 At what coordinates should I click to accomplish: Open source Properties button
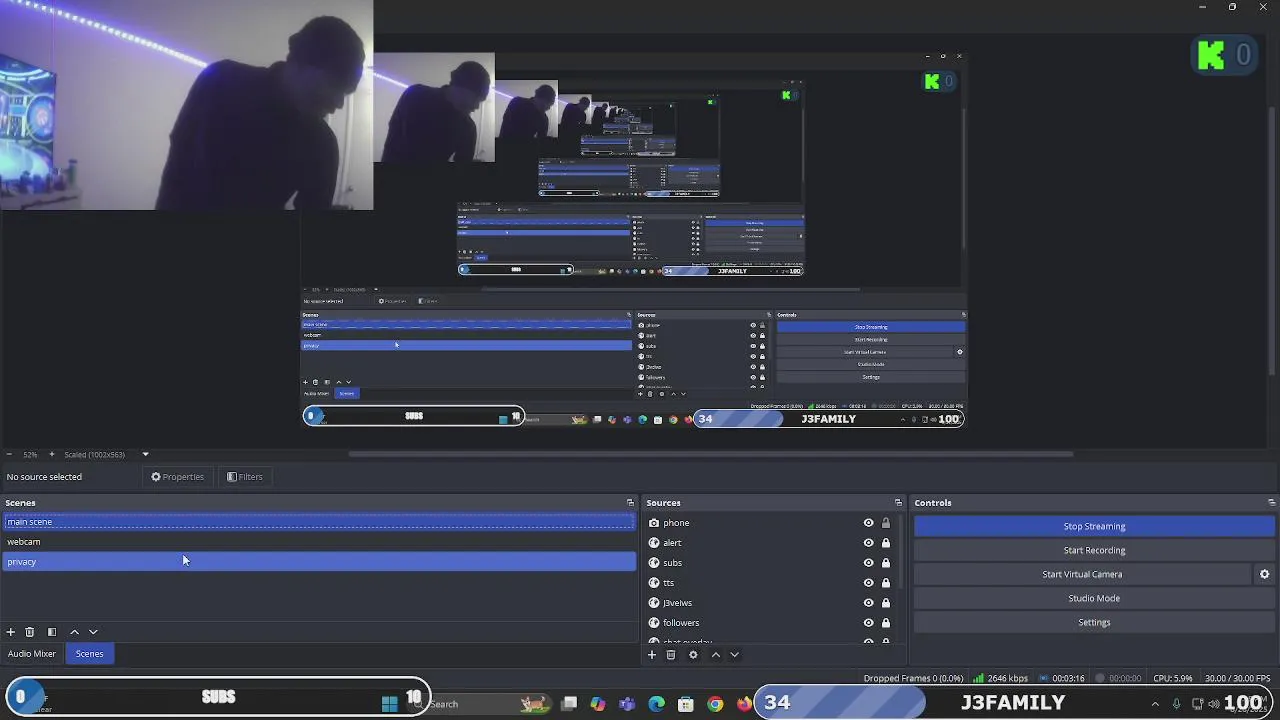177,477
